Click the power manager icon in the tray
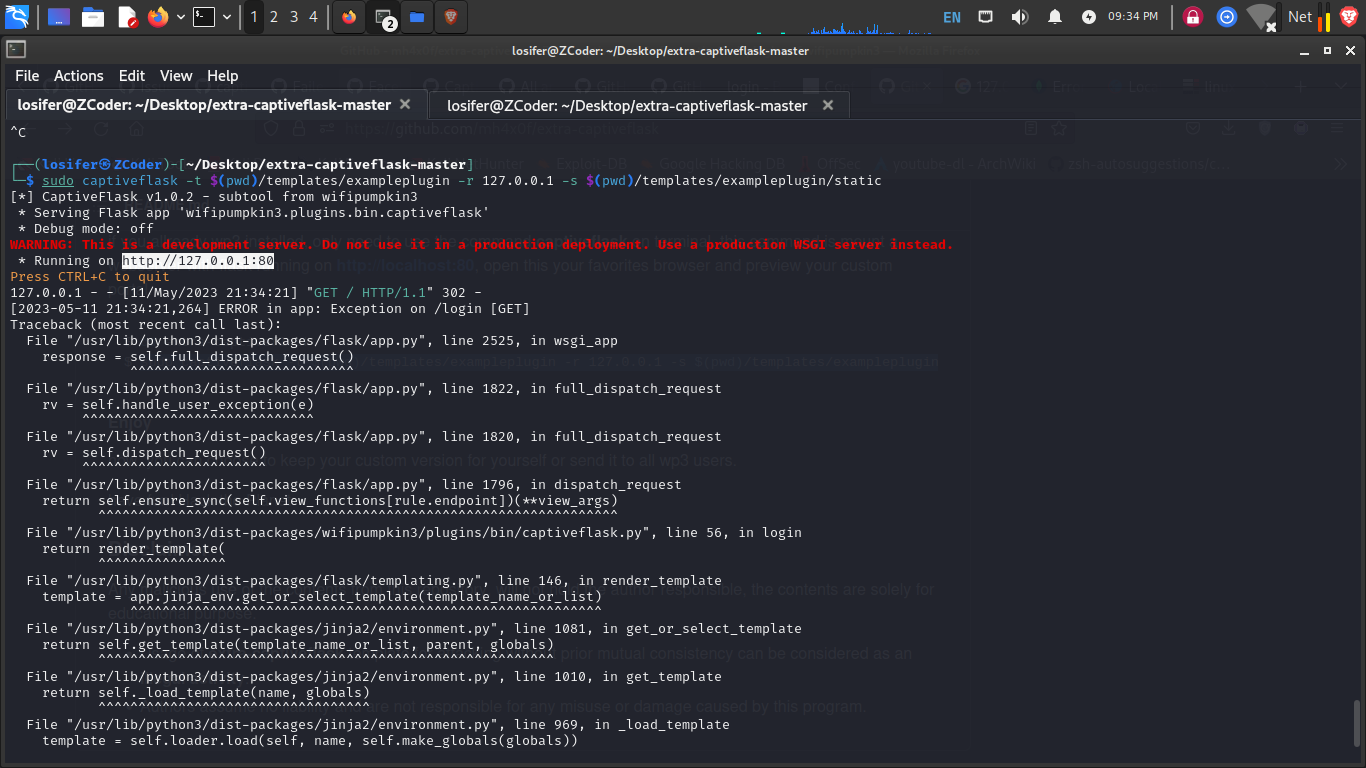 coord(1089,17)
